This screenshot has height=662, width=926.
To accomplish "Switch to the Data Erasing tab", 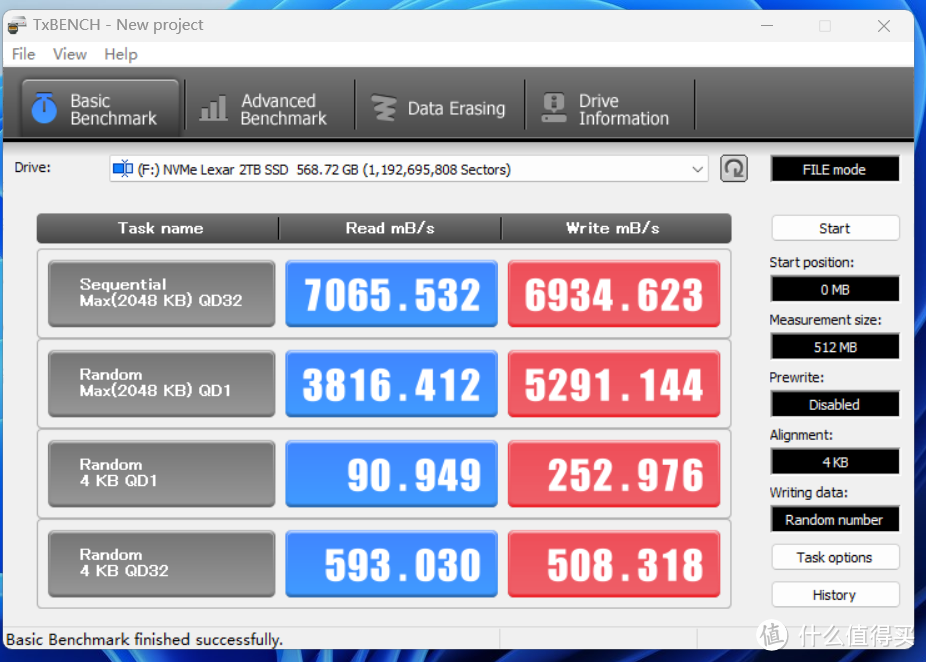I will pyautogui.click(x=440, y=109).
